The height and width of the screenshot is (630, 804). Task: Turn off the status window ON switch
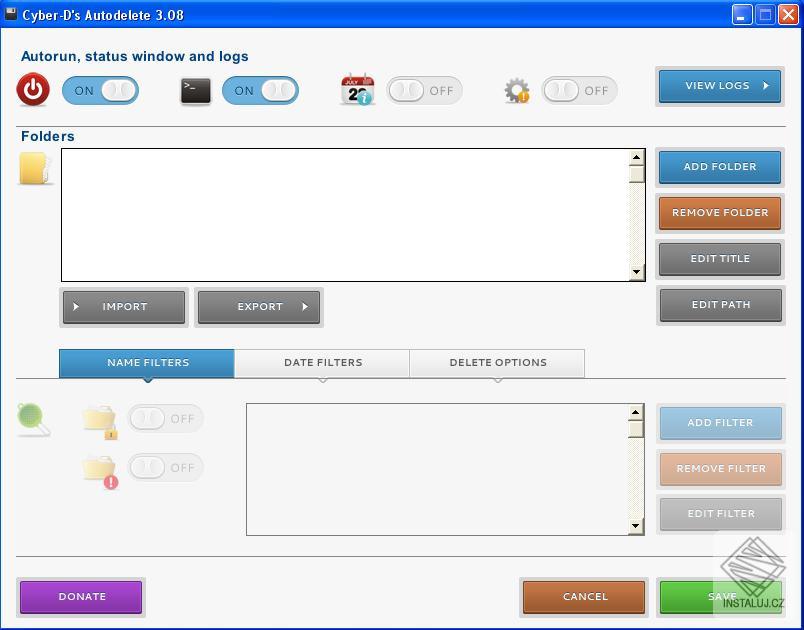pyautogui.click(x=260, y=91)
